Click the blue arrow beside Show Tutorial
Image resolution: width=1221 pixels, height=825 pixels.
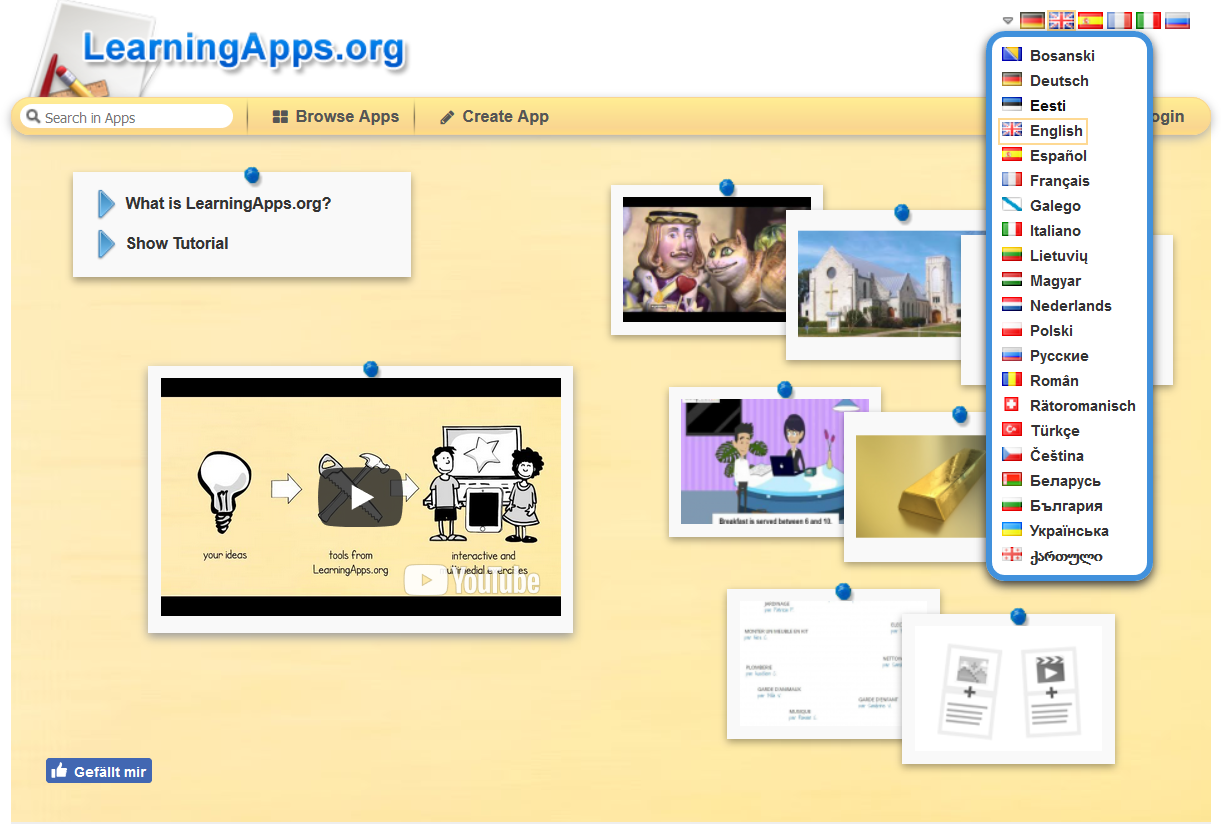pos(106,244)
